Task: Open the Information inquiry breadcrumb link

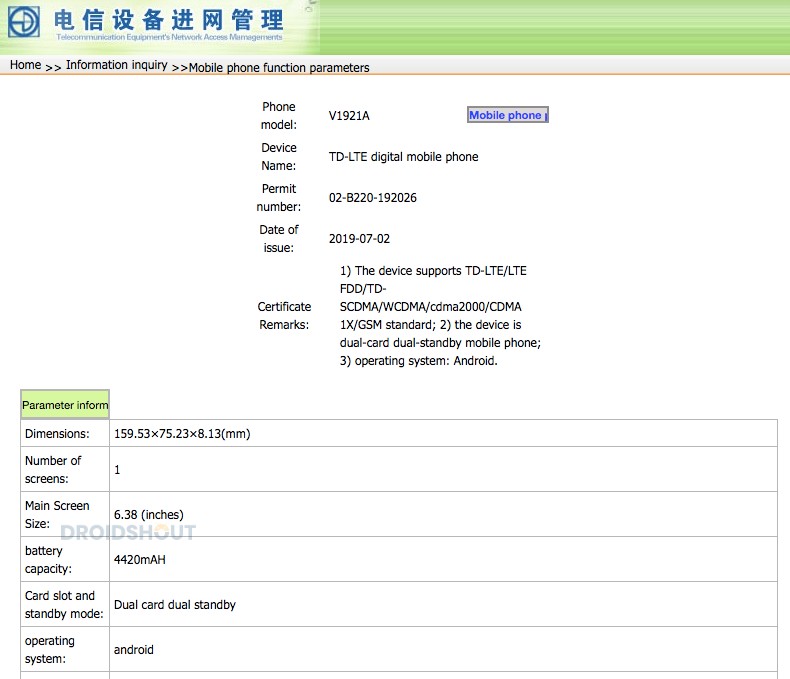Action: point(116,66)
